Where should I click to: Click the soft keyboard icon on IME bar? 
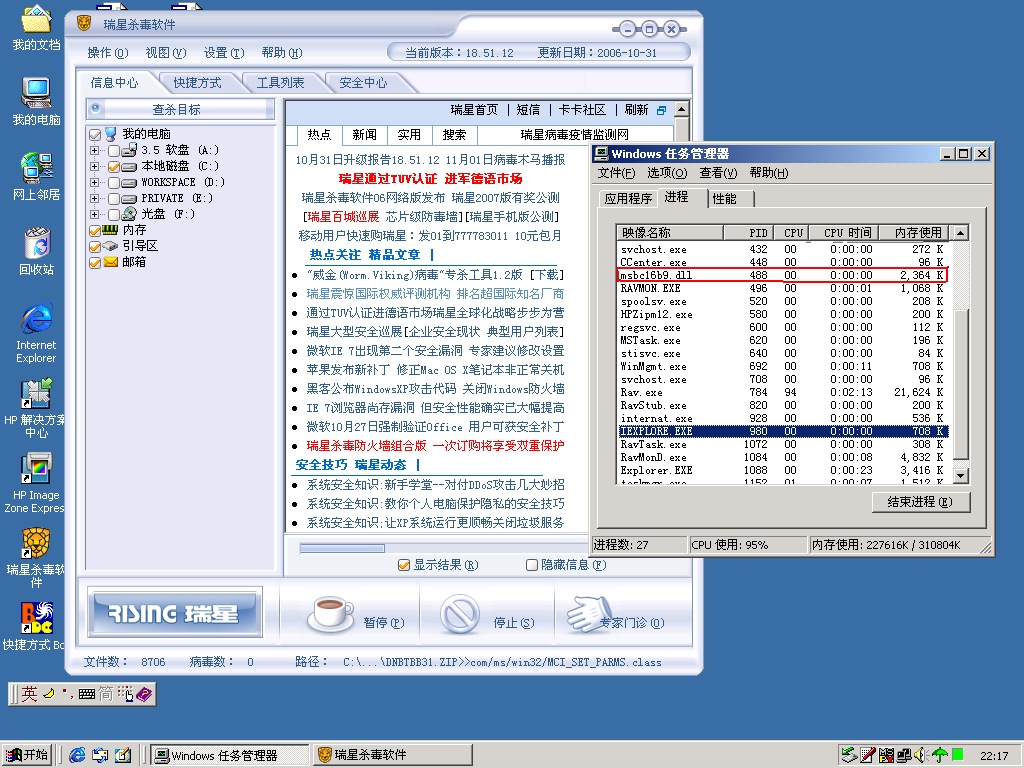[86, 694]
